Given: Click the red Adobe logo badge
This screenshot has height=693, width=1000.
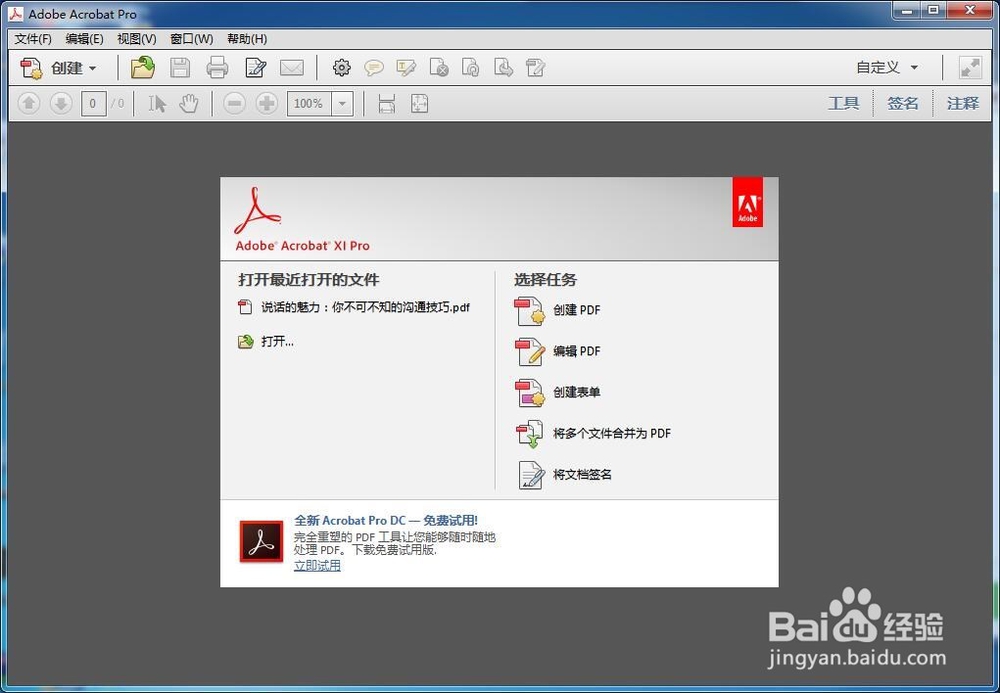Looking at the screenshot, I should click(747, 202).
